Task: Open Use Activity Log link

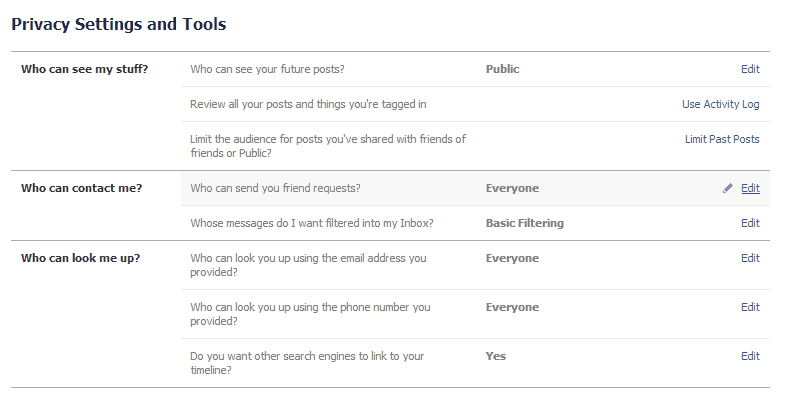Action: (x=720, y=104)
